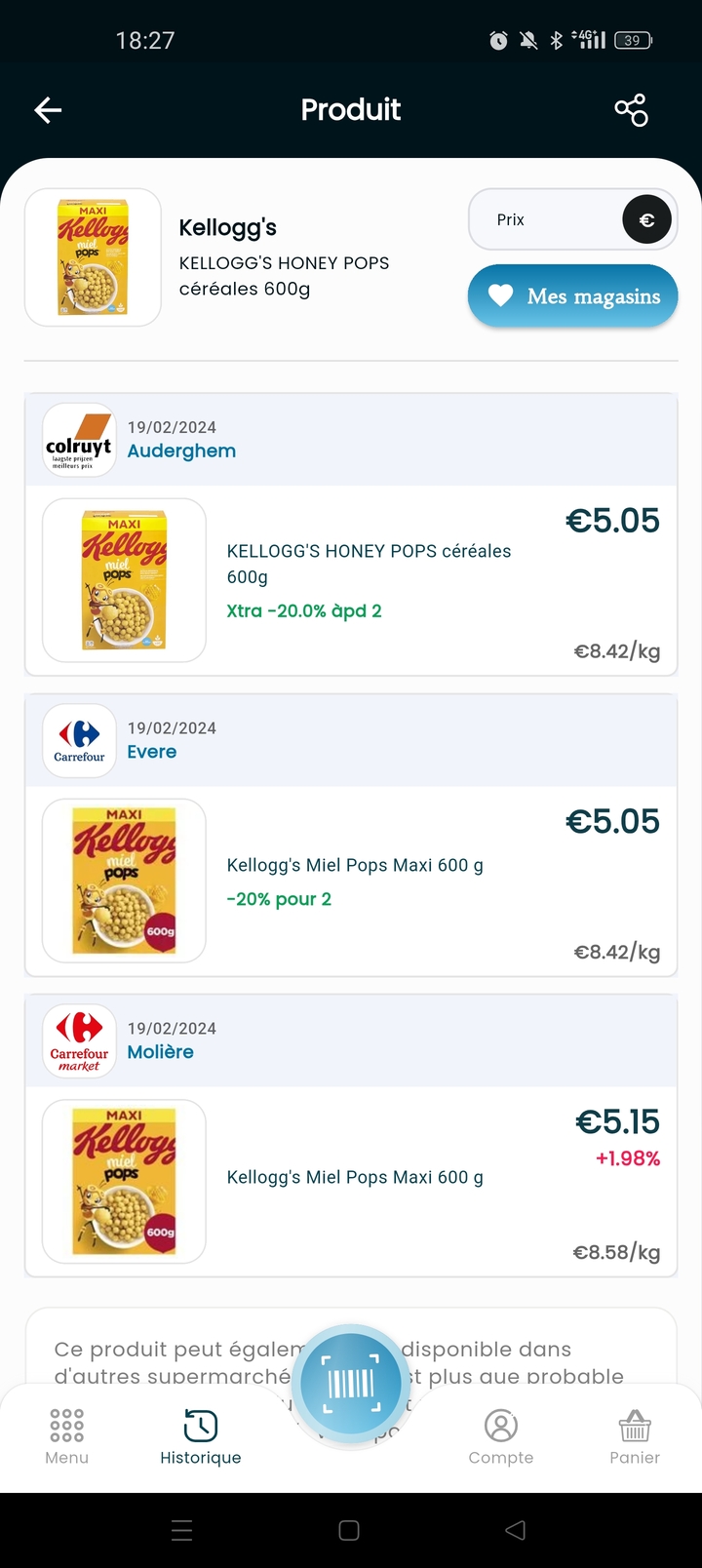Open the Evere store link
Viewport: 702px width, 1568px height.
152,752
